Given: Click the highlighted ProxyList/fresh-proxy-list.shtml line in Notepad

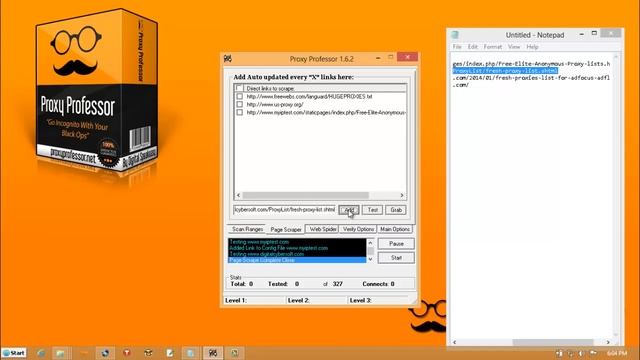Looking at the screenshot, I should pyautogui.click(x=505, y=71).
